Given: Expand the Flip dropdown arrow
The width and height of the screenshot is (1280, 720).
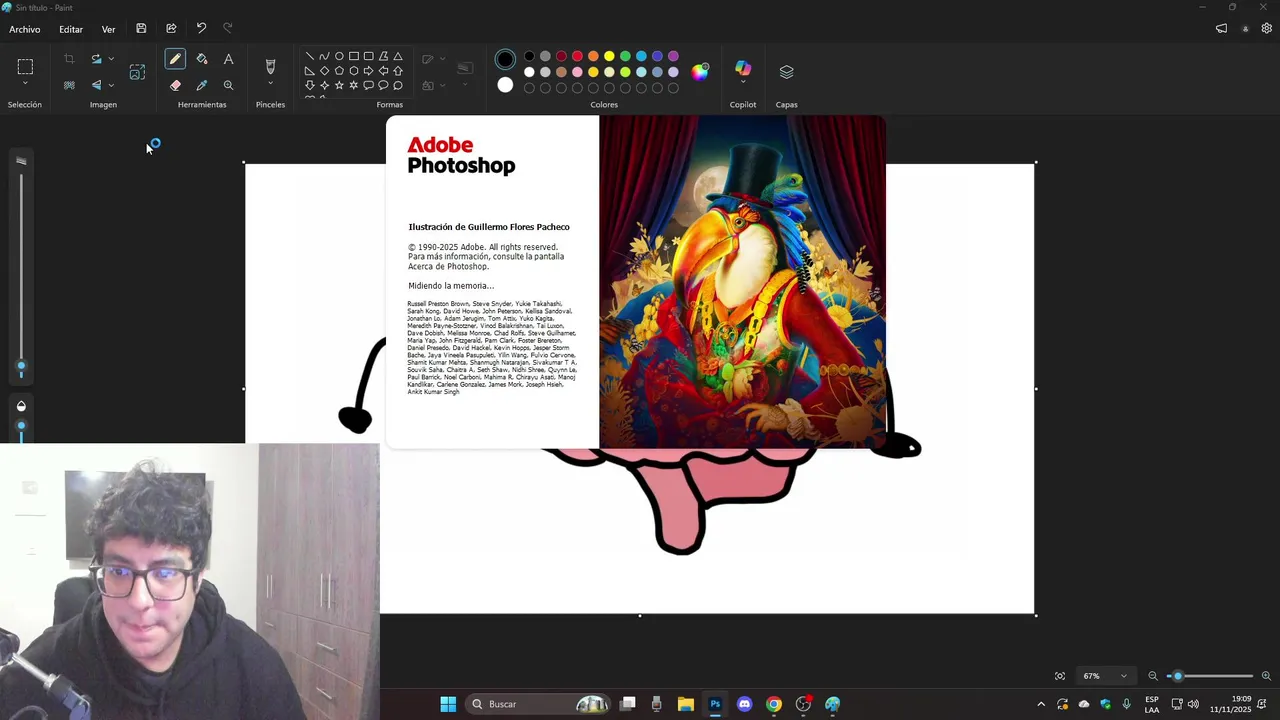Looking at the screenshot, I should pyautogui.click(x=111, y=86).
